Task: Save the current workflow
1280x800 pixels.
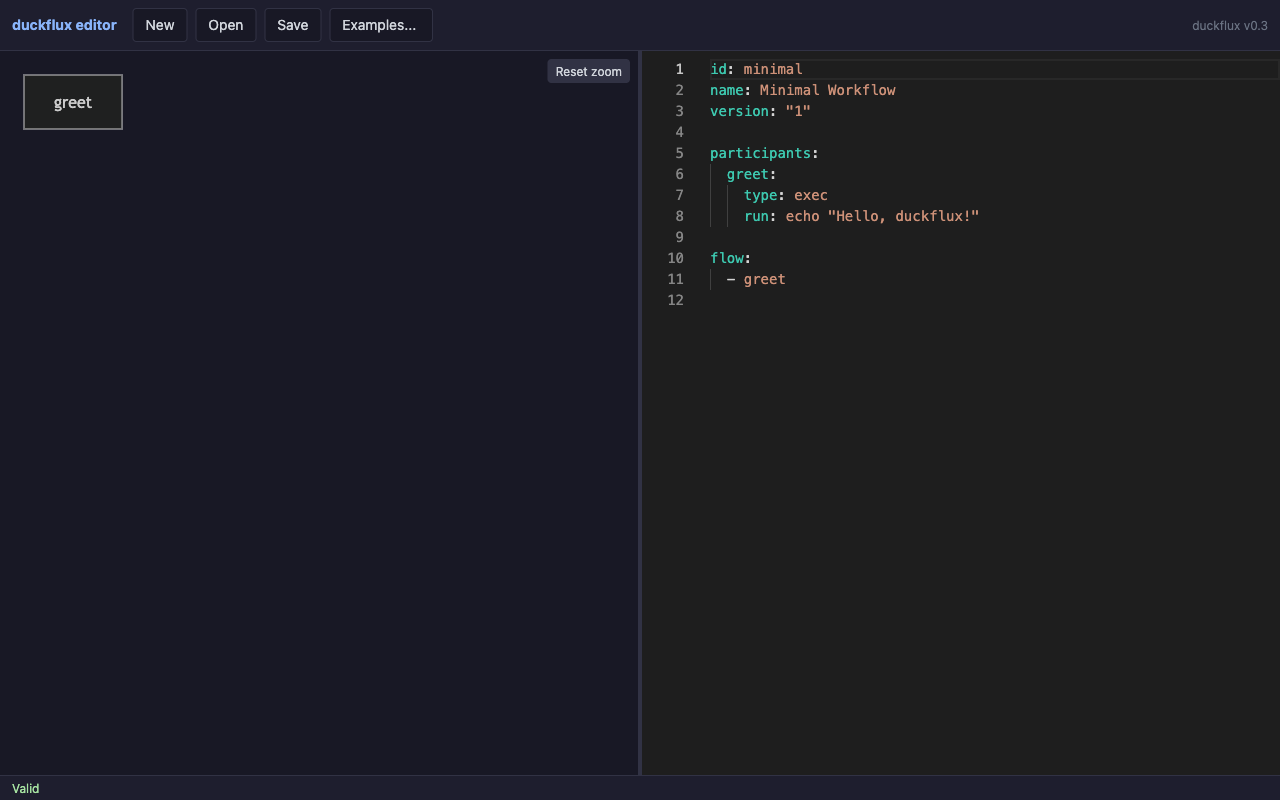Action: [292, 25]
